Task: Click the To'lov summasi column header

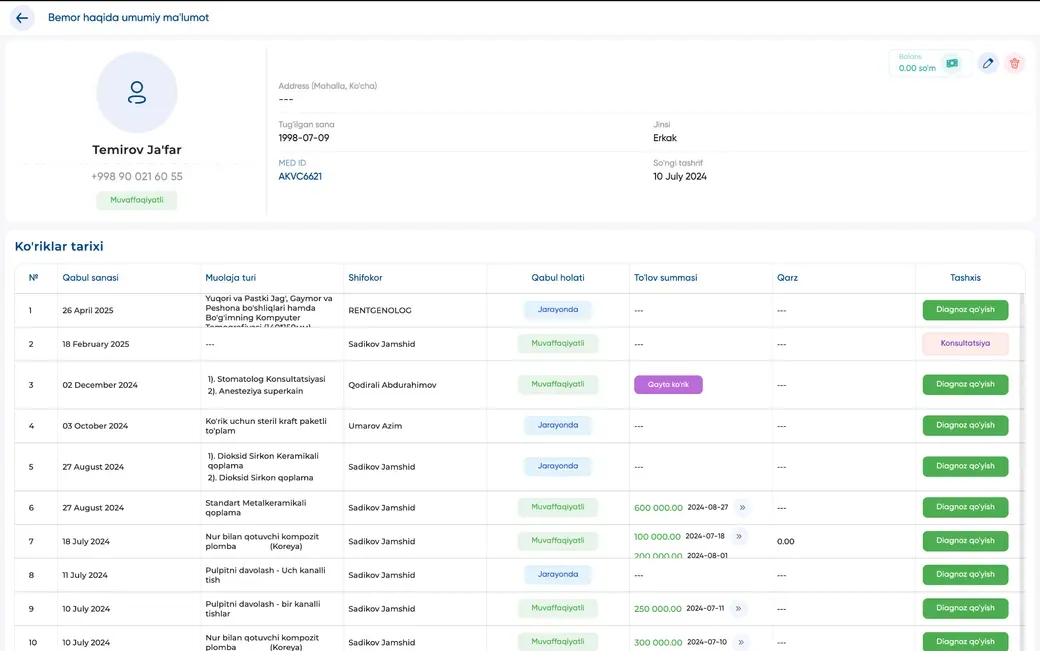Action: click(x=665, y=278)
